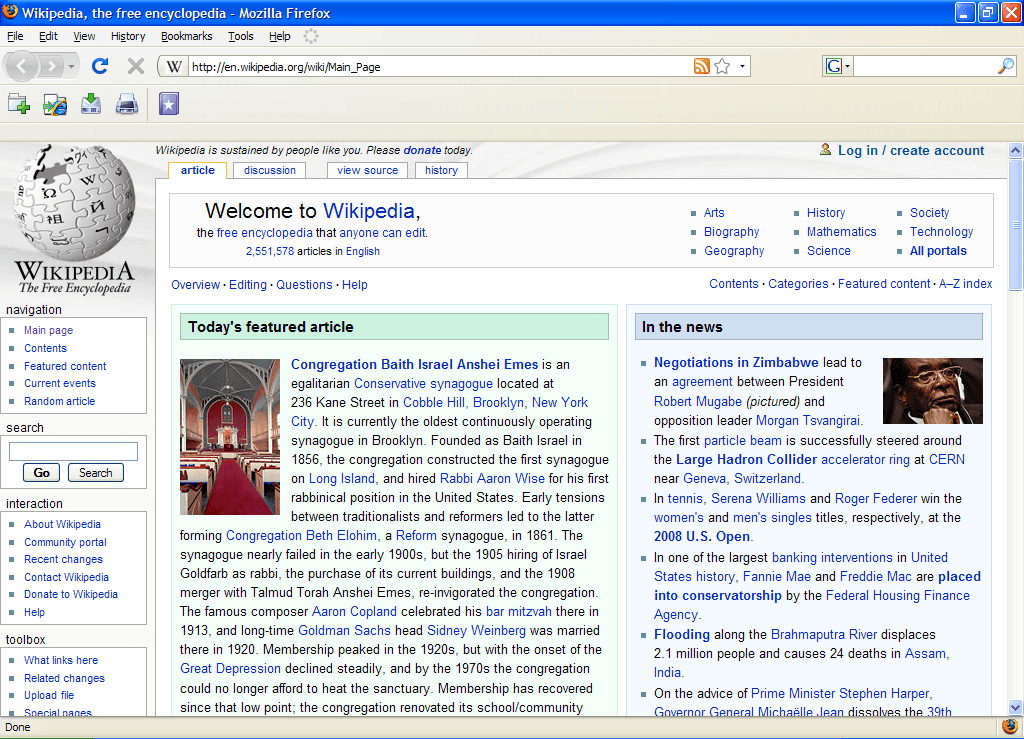Click the Categories link
This screenshot has height=739, width=1024.
(798, 284)
